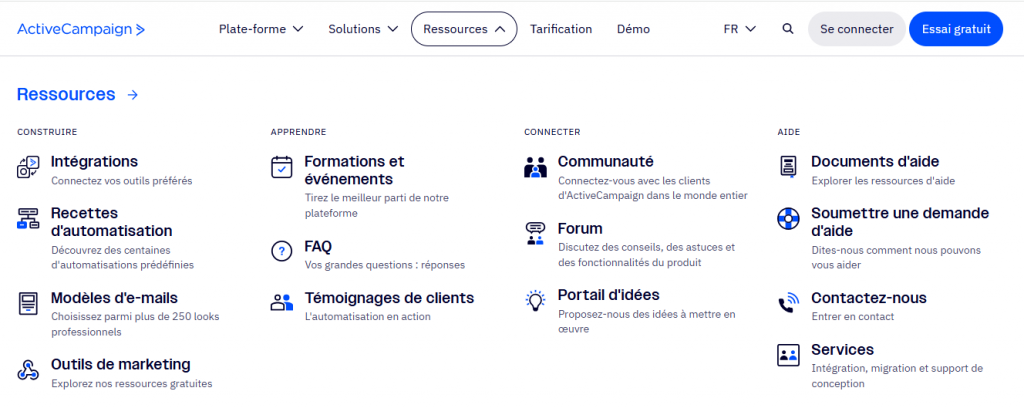Viewport: 1024px width, 408px height.
Task: Click 'Connectez vos outils préférés' text
Action: pos(122,181)
